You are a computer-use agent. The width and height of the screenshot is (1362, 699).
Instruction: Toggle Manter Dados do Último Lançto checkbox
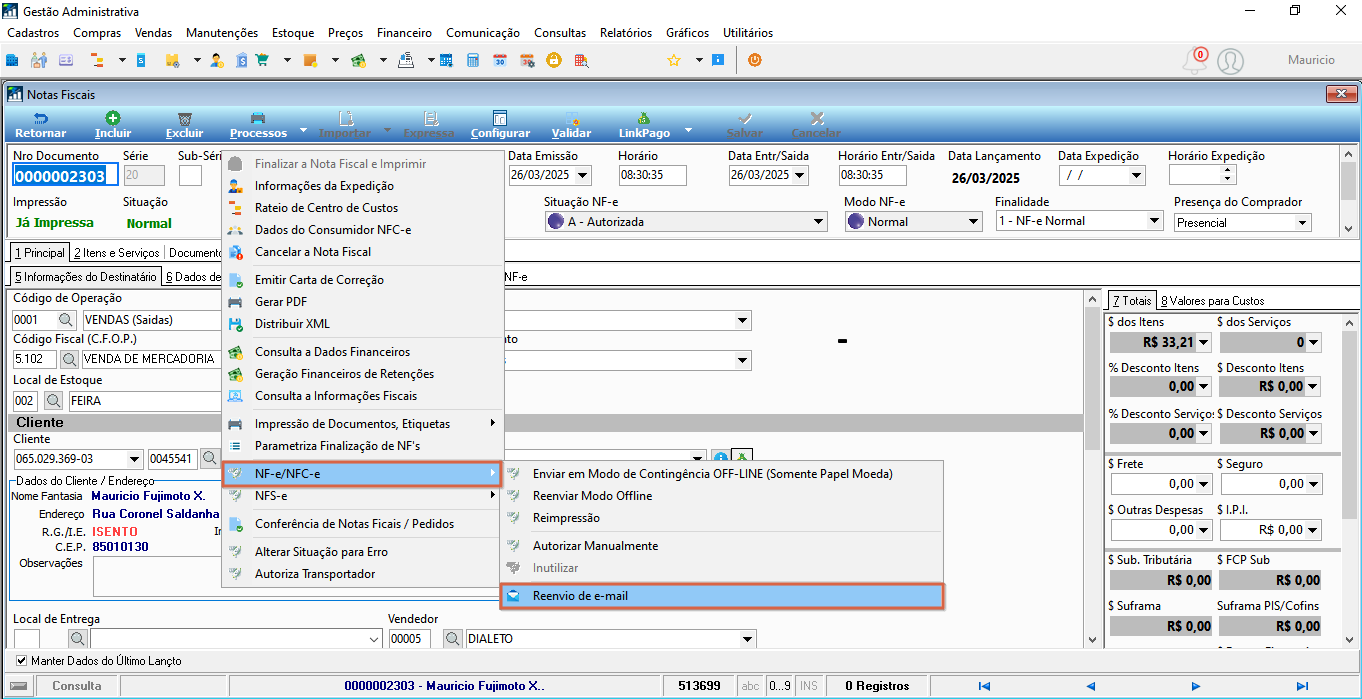pyautogui.click(x=23, y=661)
